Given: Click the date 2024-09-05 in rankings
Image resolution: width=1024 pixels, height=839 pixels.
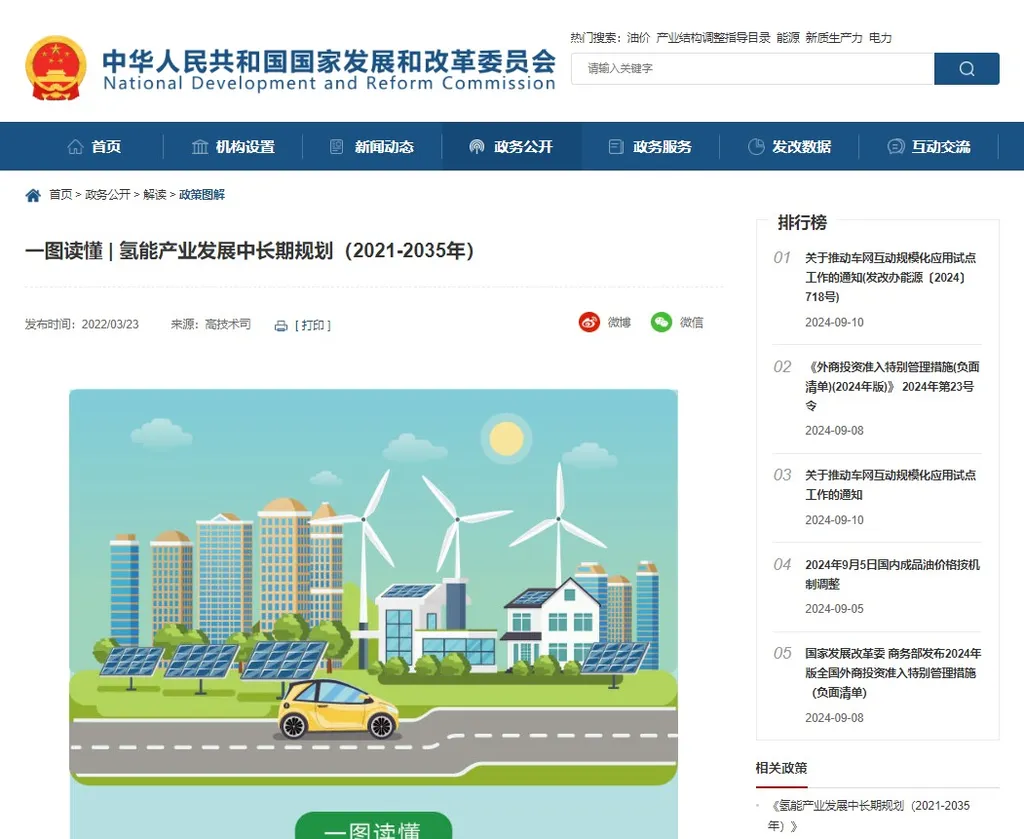Looking at the screenshot, I should (x=834, y=609).
